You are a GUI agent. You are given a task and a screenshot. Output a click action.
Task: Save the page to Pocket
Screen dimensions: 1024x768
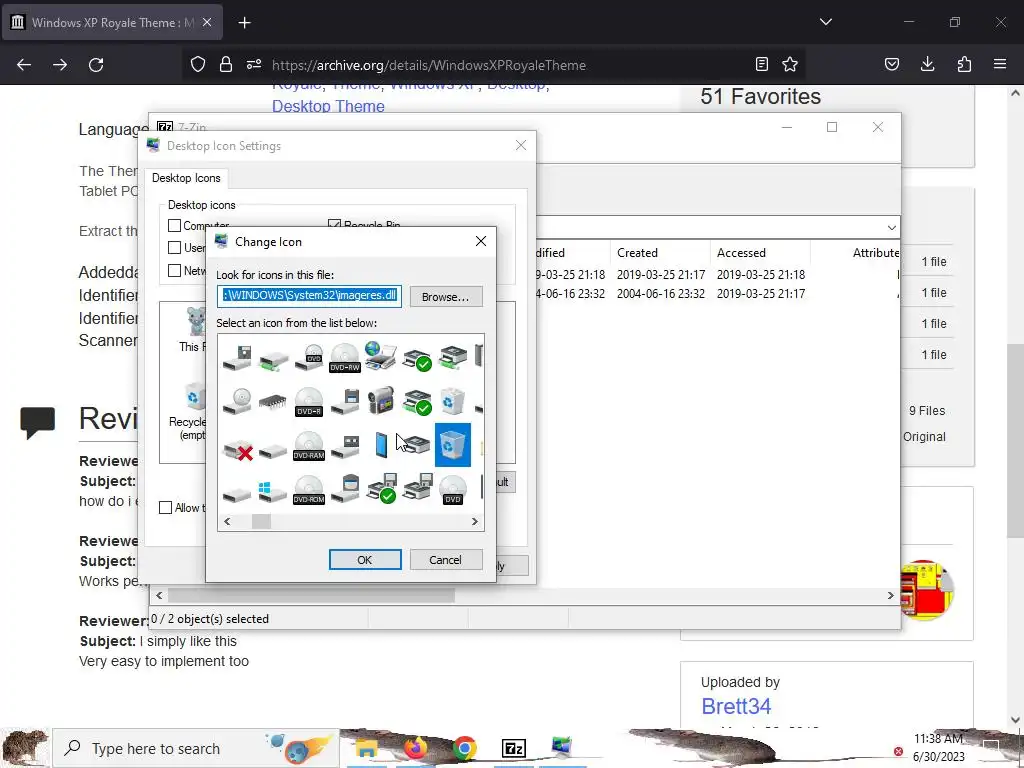[891, 65]
